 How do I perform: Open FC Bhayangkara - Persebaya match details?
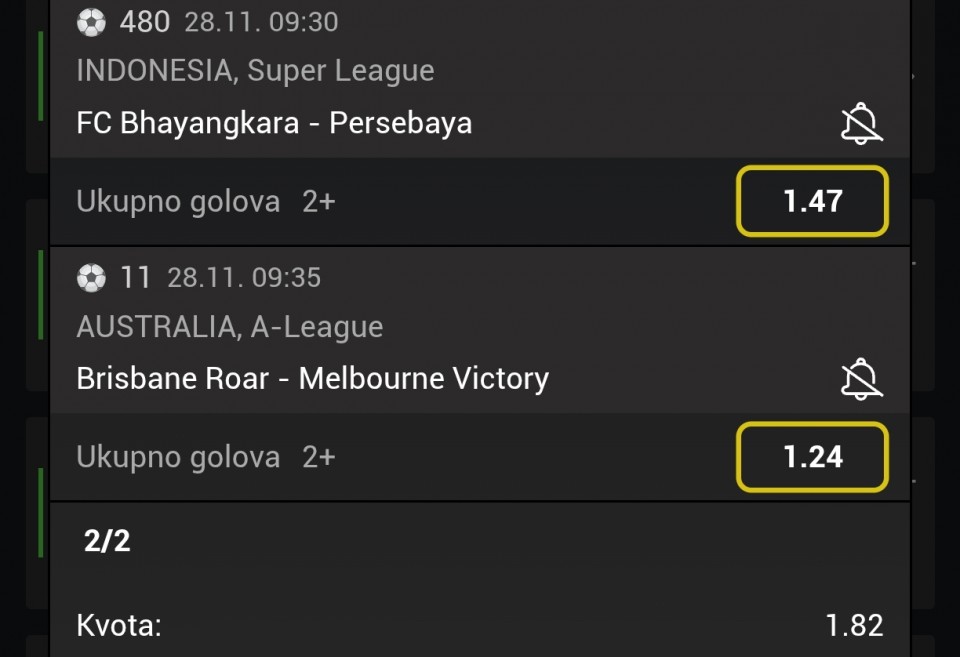(274, 123)
